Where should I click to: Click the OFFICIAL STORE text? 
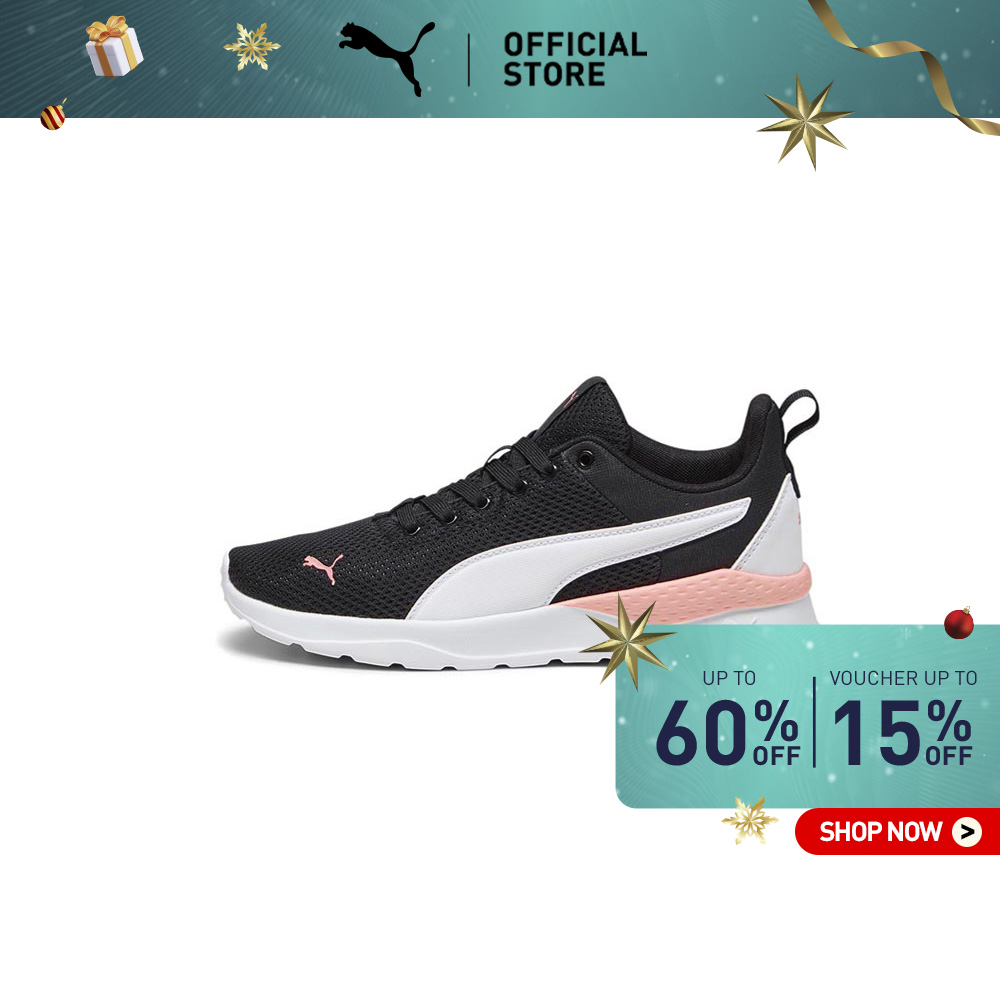pyautogui.click(x=575, y=59)
